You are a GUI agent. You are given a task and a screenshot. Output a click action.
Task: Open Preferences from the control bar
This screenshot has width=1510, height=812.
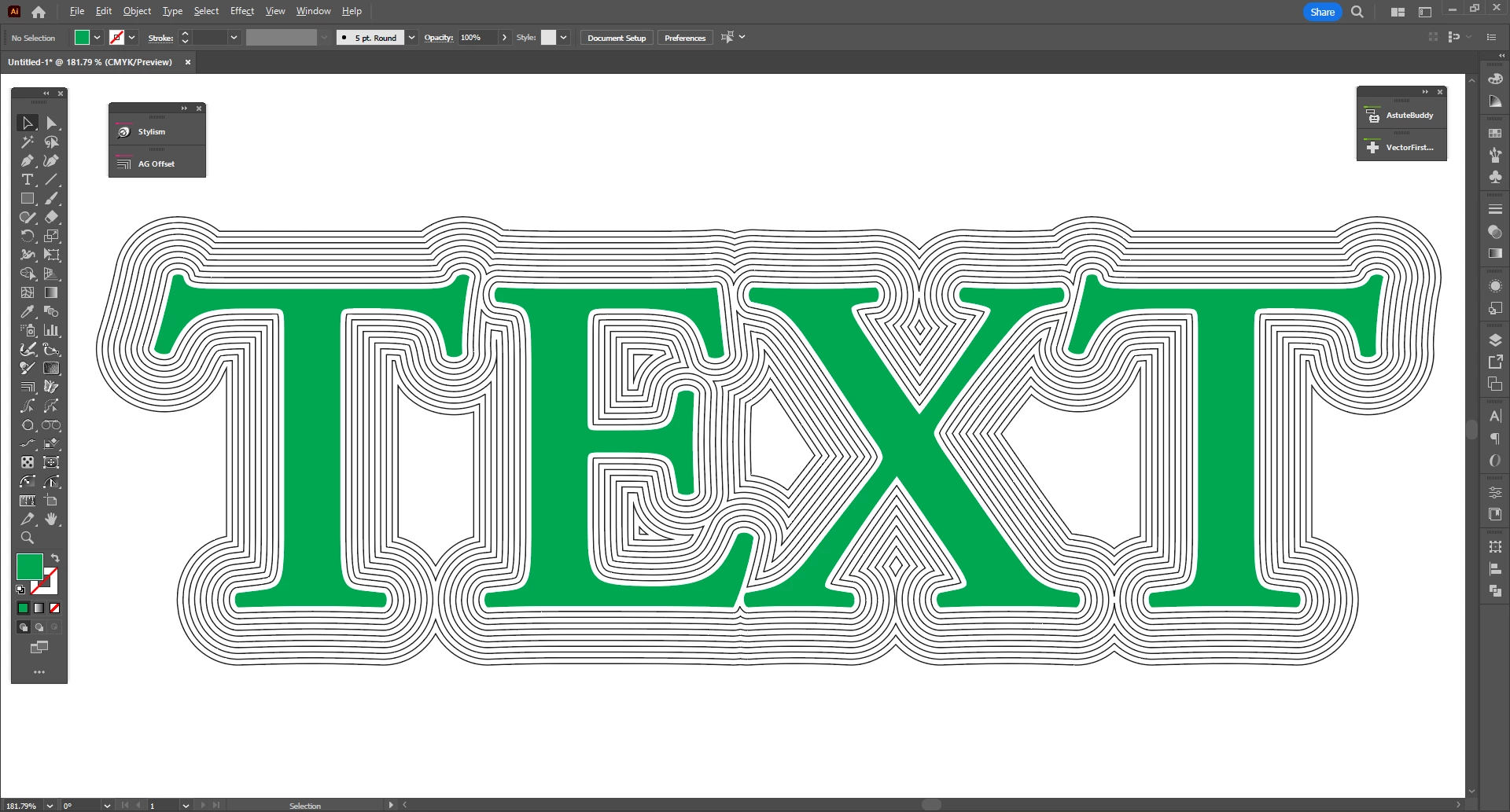pyautogui.click(x=685, y=38)
